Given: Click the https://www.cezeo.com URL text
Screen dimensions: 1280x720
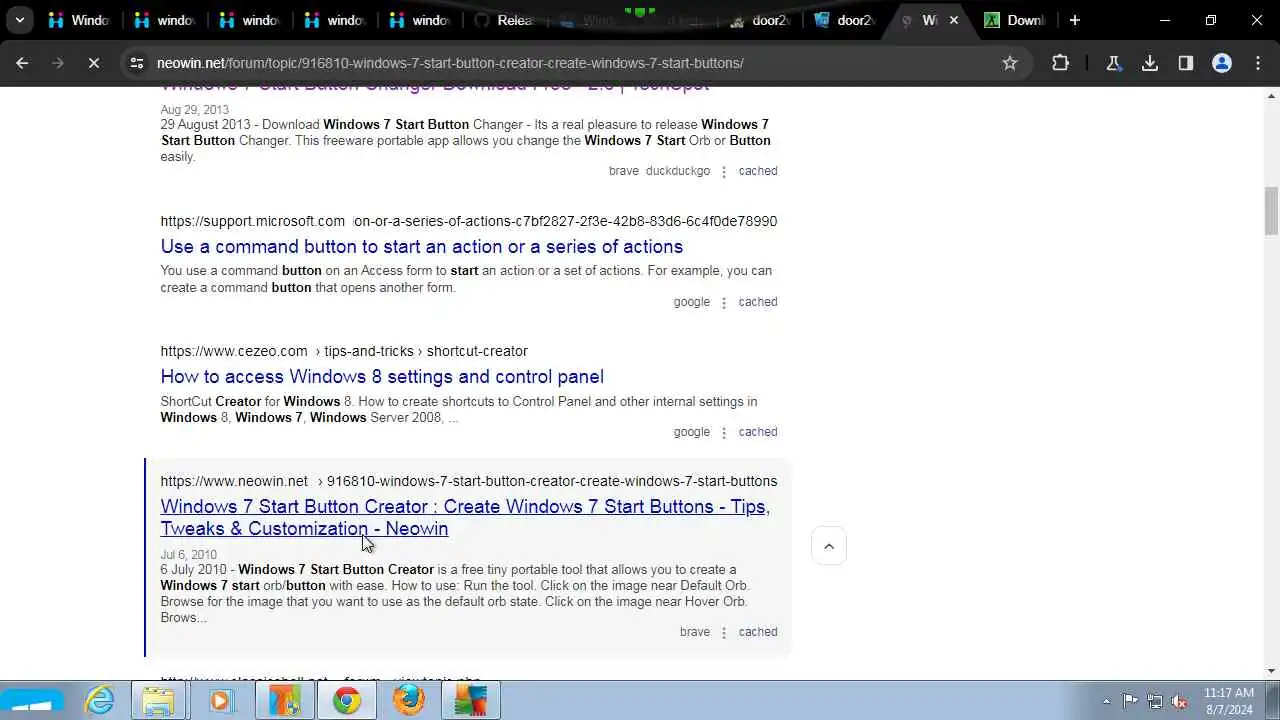Looking at the screenshot, I should [234, 351].
